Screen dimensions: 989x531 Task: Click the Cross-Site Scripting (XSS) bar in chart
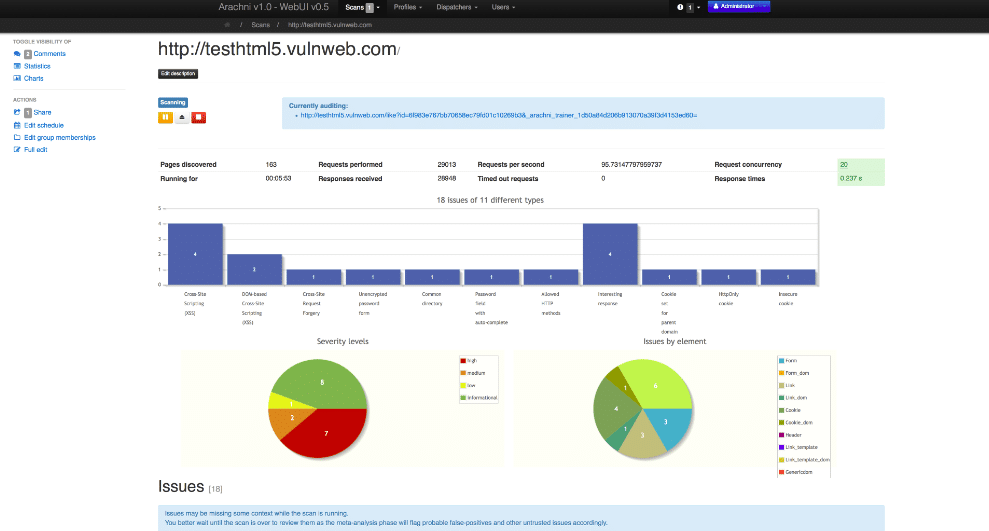195,254
